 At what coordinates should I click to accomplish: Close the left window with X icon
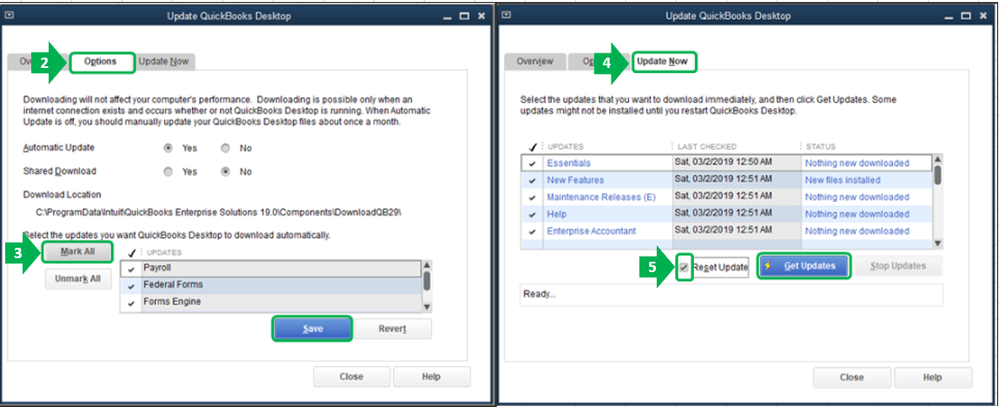click(481, 17)
